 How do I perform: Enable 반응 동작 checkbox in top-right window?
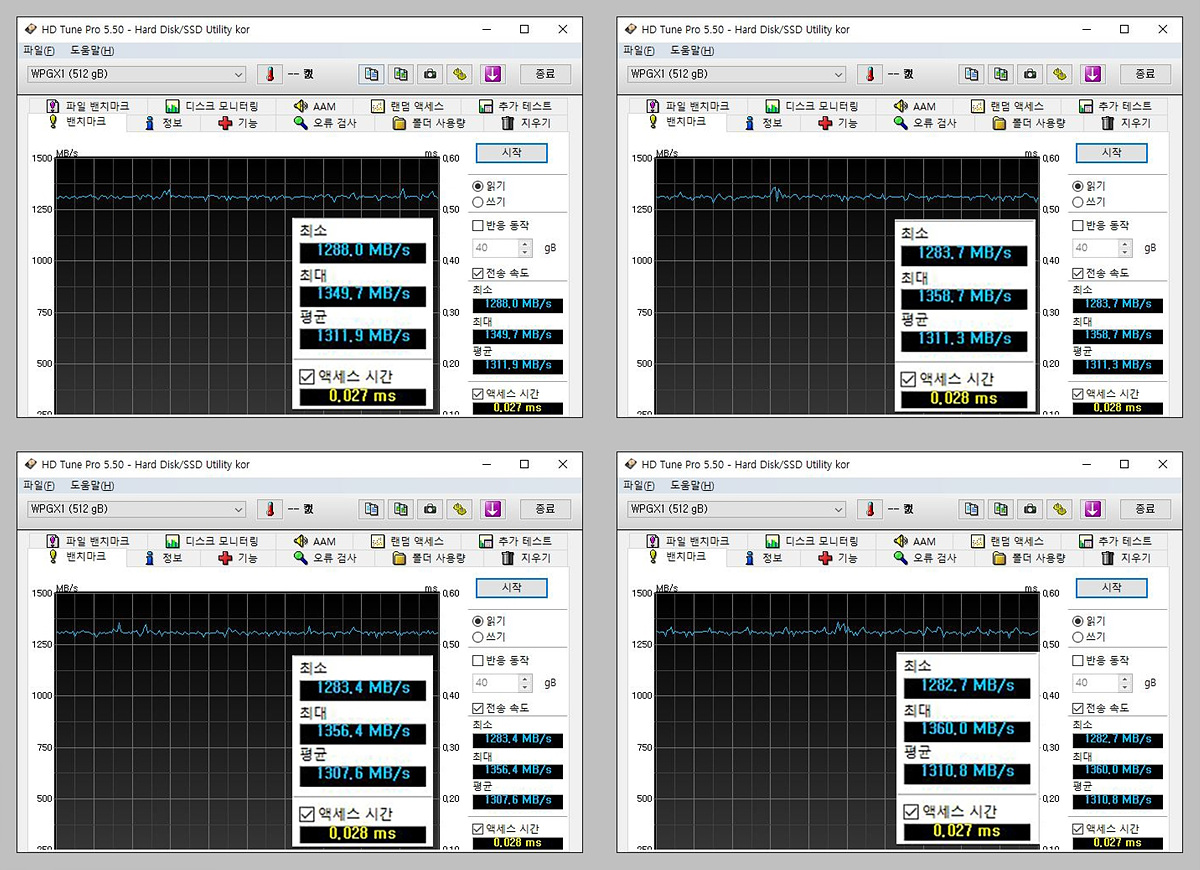point(1078,226)
